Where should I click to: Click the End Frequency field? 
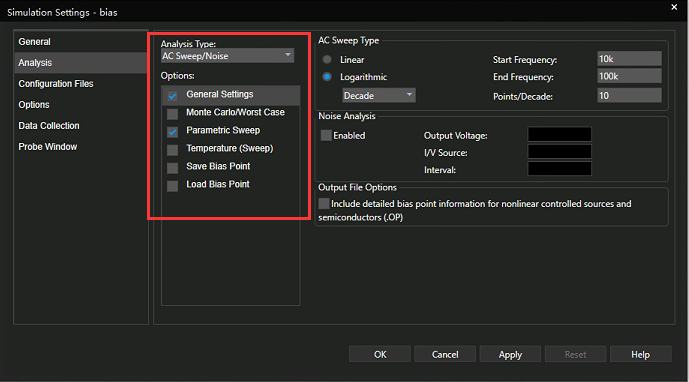[x=629, y=76]
